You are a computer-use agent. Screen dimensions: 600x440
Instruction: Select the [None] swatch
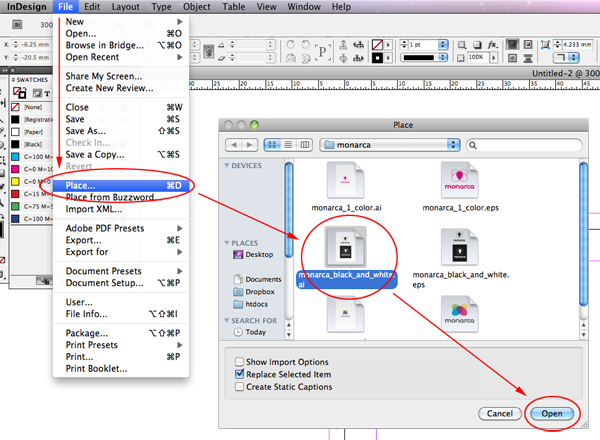click(x=31, y=107)
